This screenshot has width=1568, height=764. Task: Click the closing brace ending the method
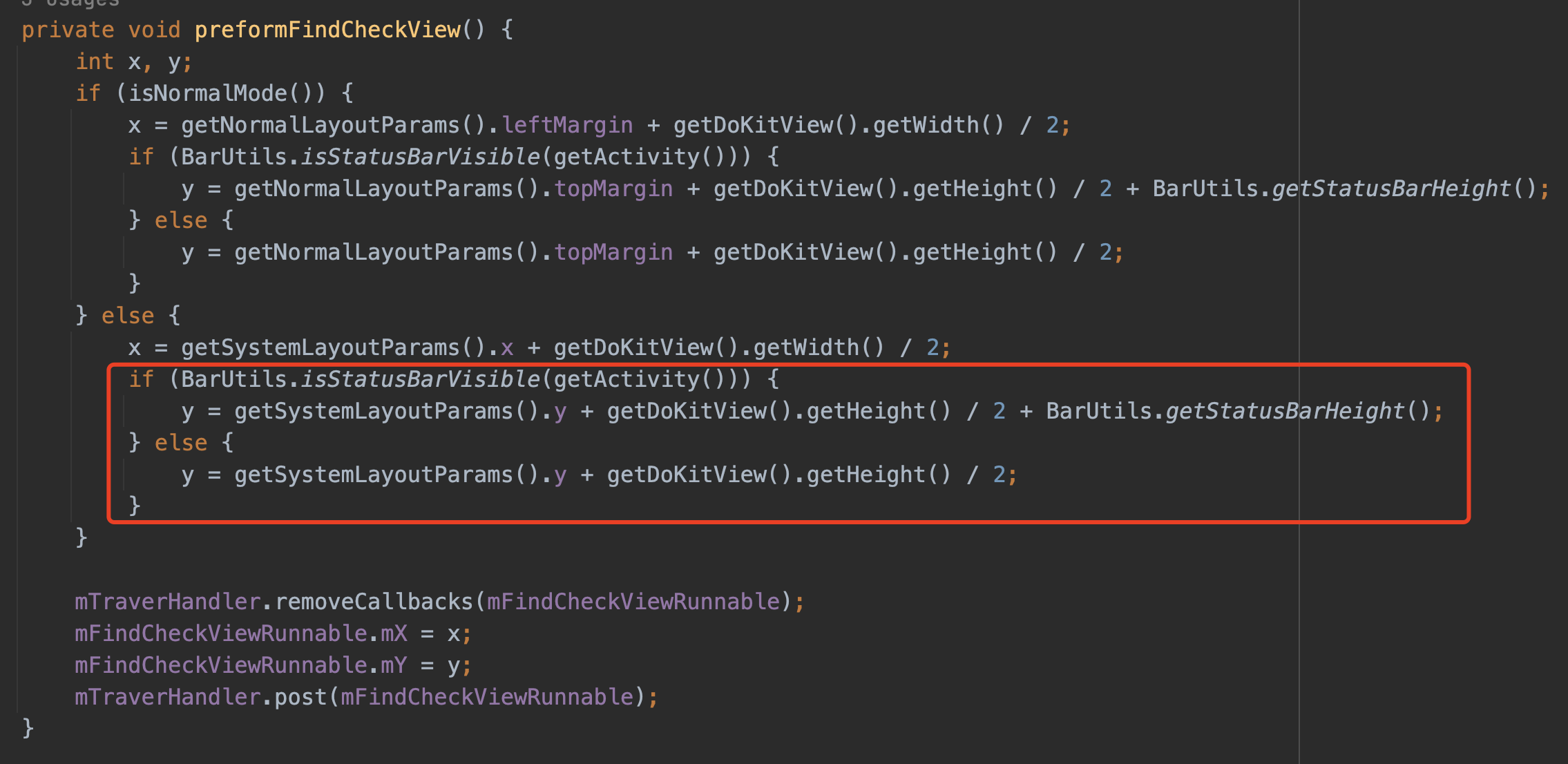(28, 728)
